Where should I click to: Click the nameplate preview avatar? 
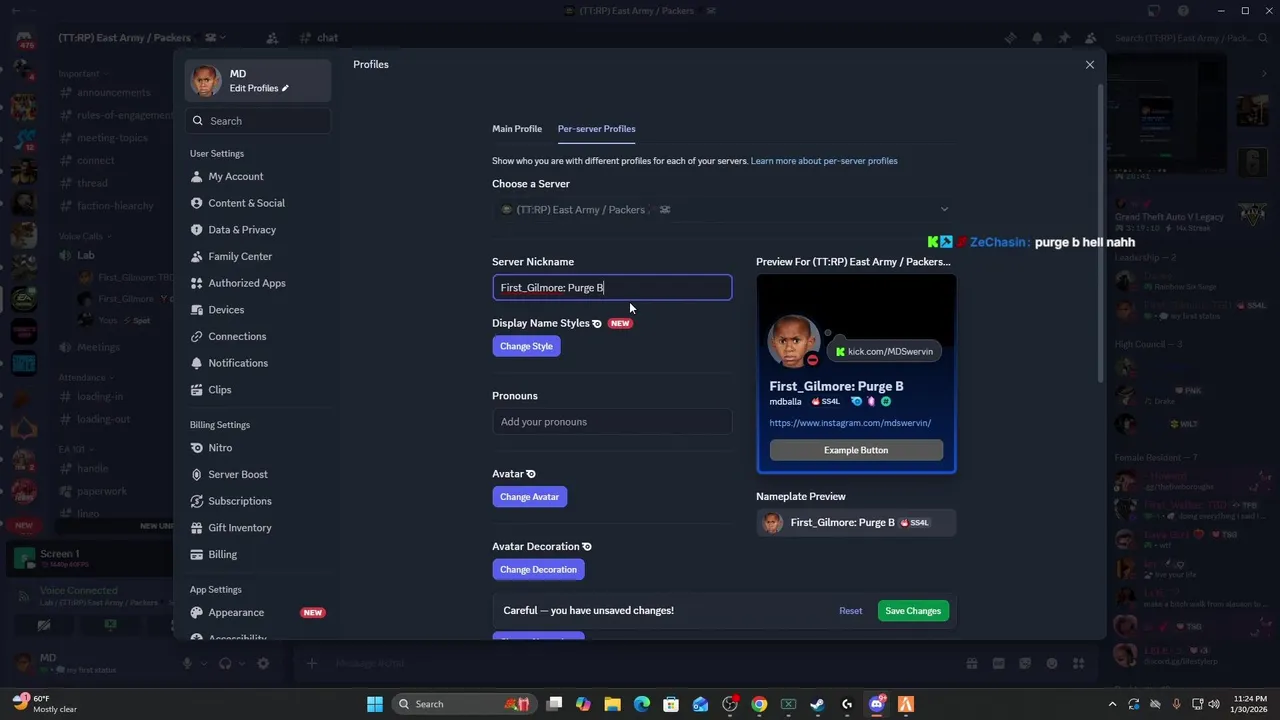click(772, 523)
